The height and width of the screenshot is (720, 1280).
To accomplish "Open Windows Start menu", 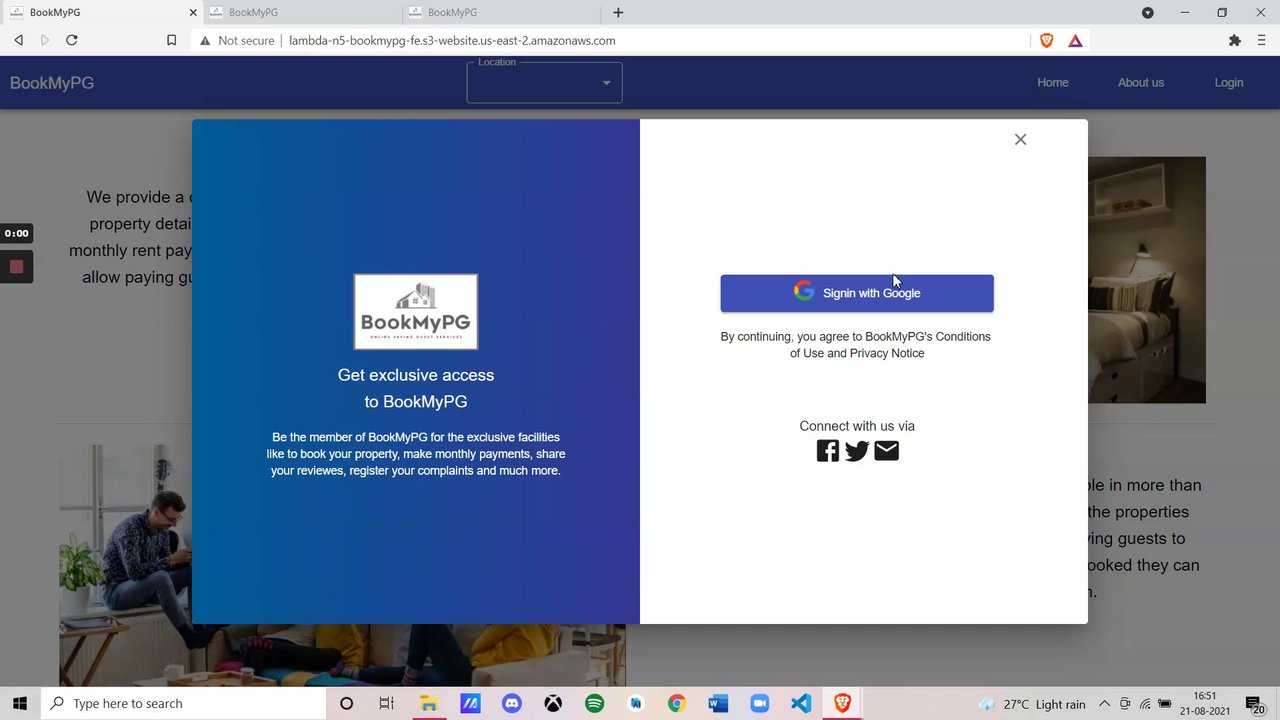I will coord(19,703).
